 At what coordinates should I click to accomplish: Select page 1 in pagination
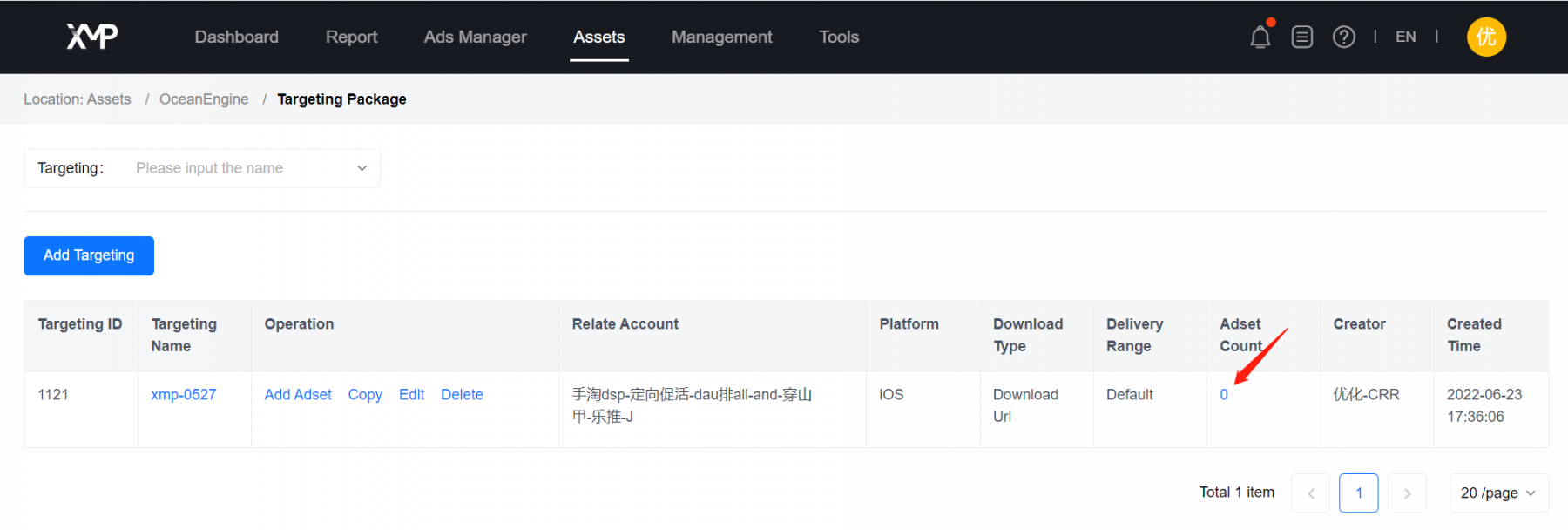point(1359,493)
